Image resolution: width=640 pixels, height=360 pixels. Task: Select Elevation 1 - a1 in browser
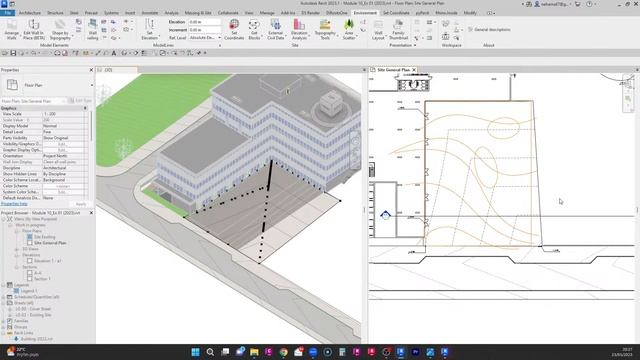pyautogui.click(x=48, y=261)
